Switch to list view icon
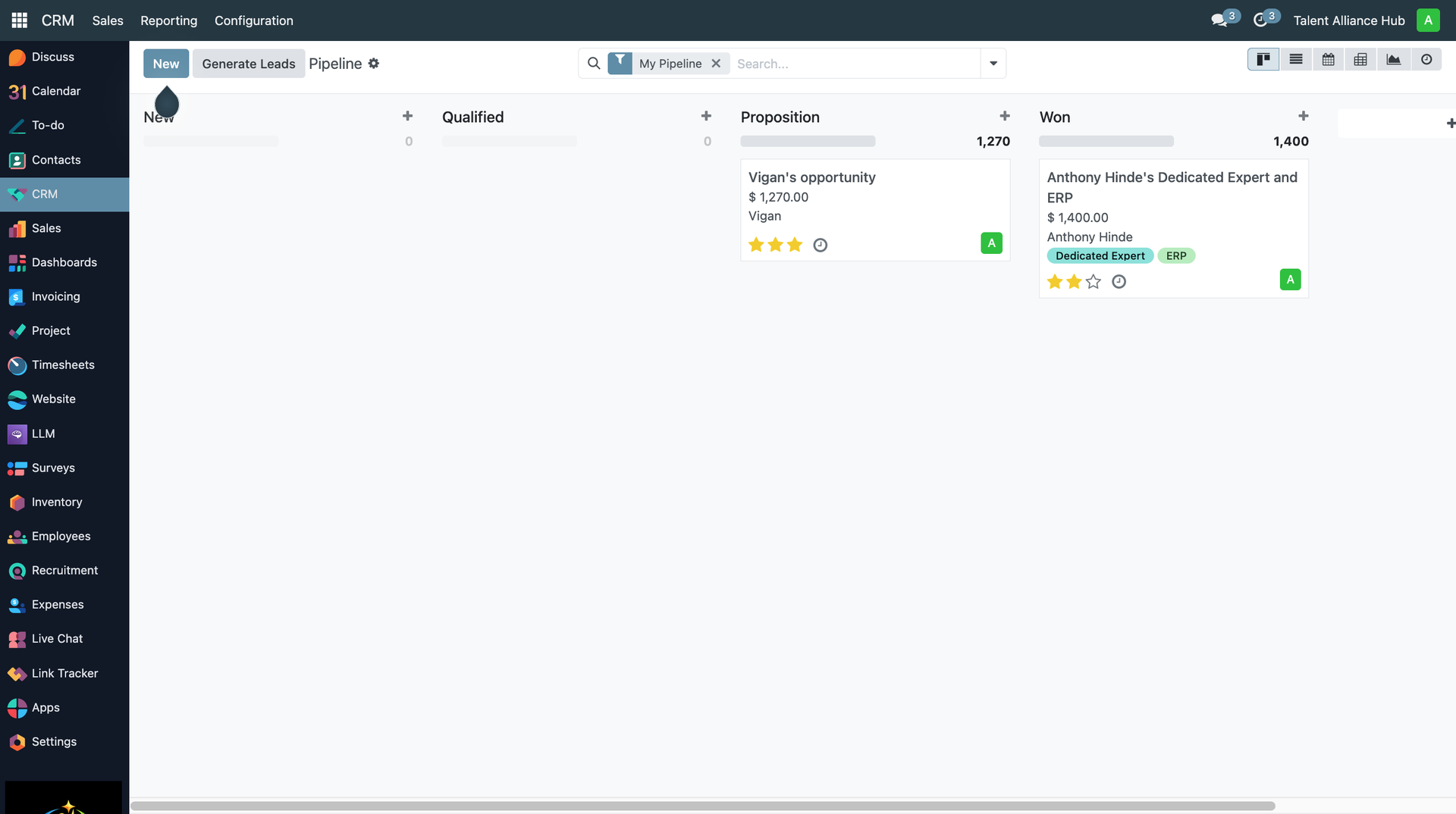Screen dimensions: 1456x814 click(1296, 60)
